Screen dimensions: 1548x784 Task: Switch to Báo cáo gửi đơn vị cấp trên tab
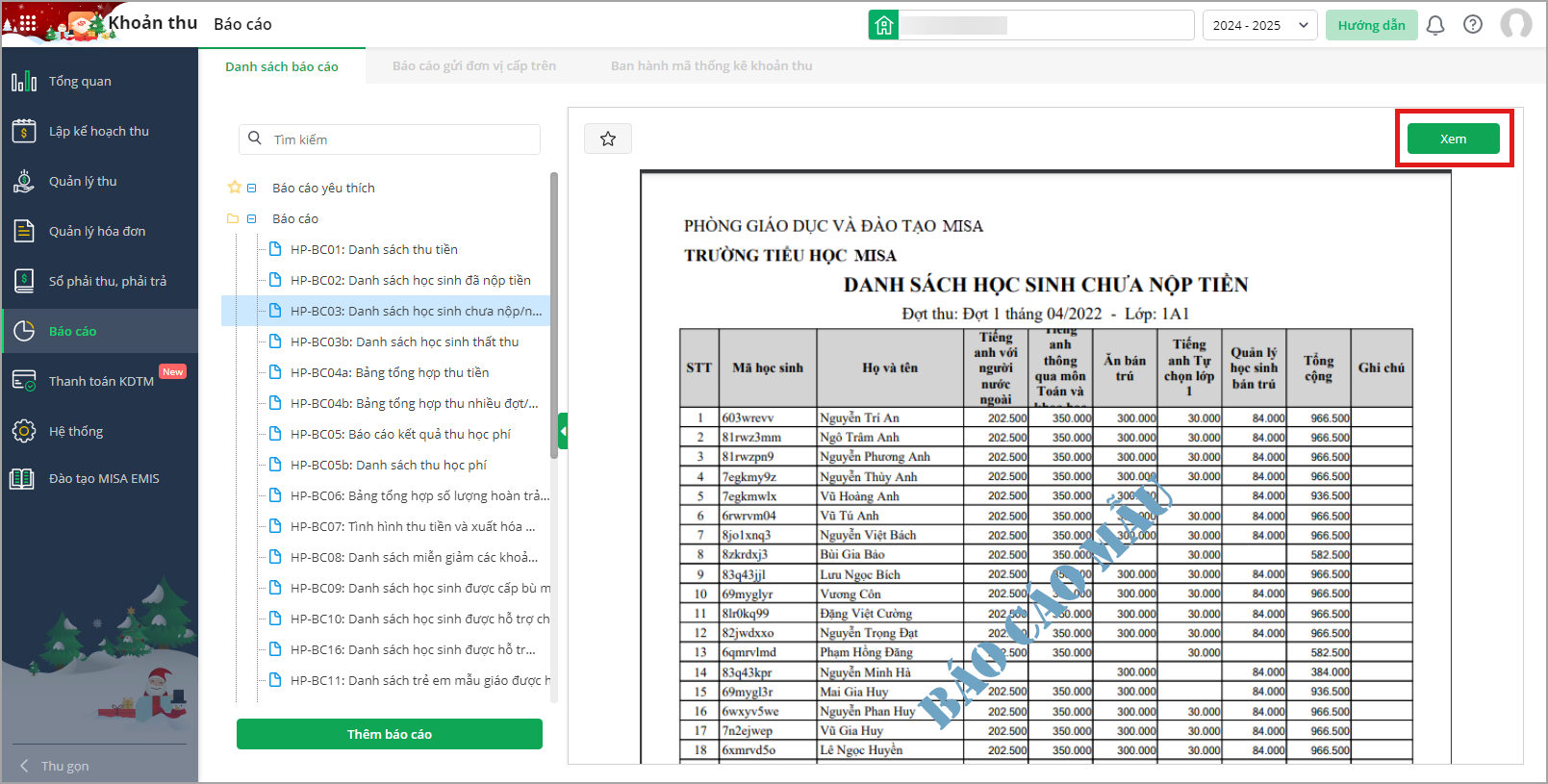[474, 66]
